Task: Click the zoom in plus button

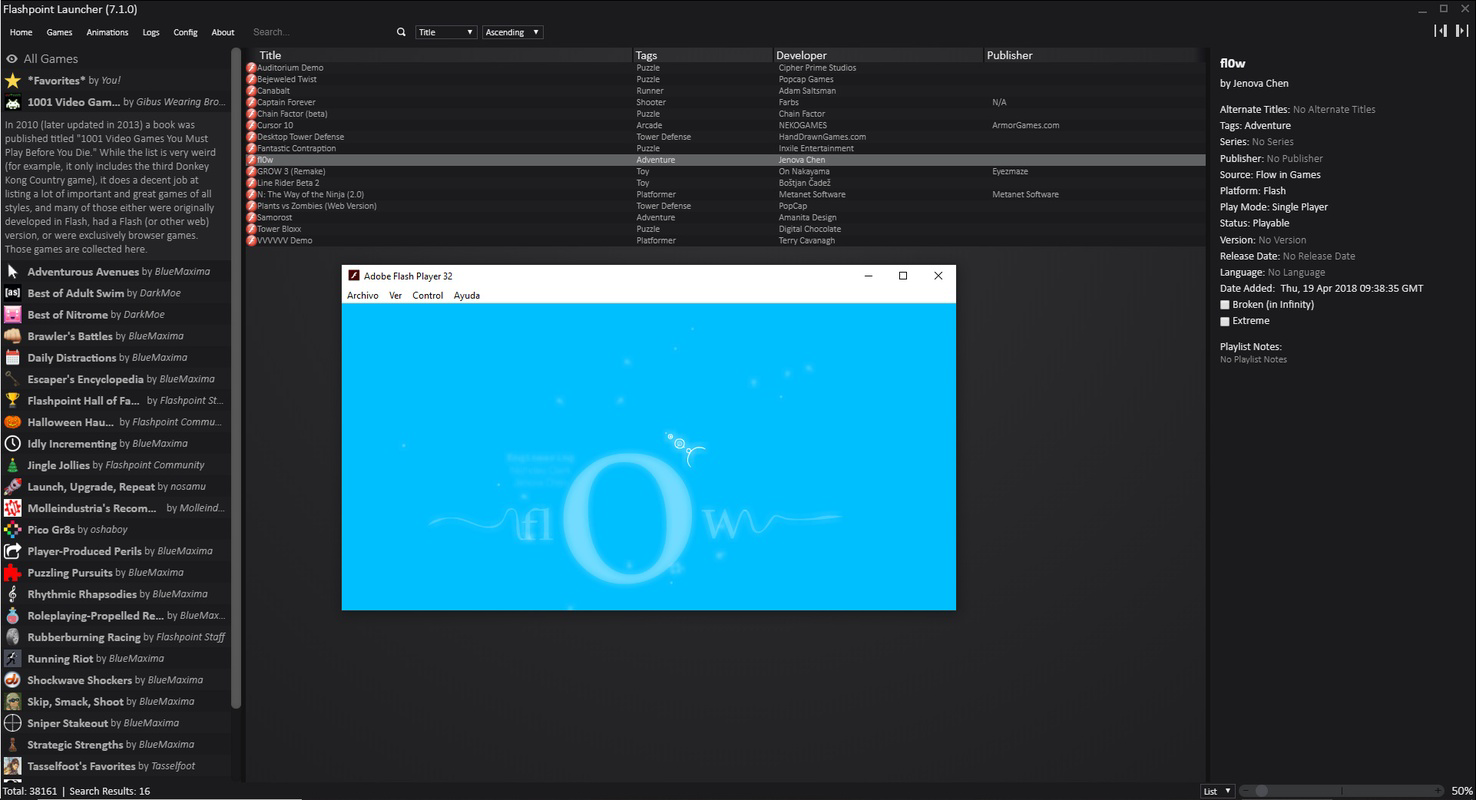Action: point(1440,791)
